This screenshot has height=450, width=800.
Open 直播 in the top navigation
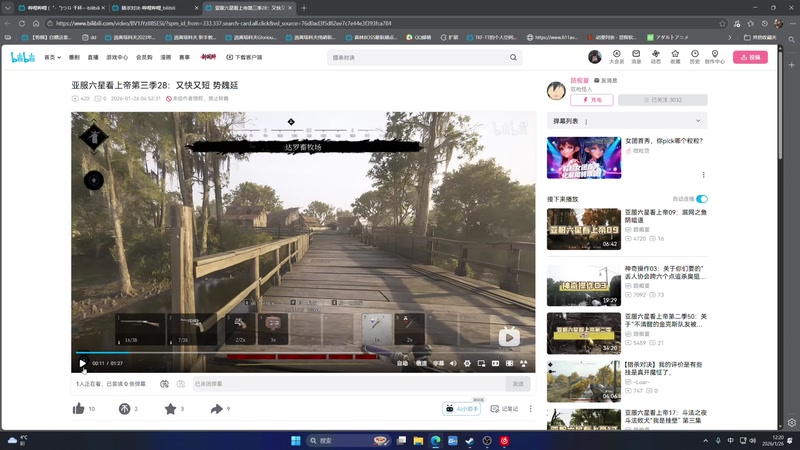tap(93, 58)
